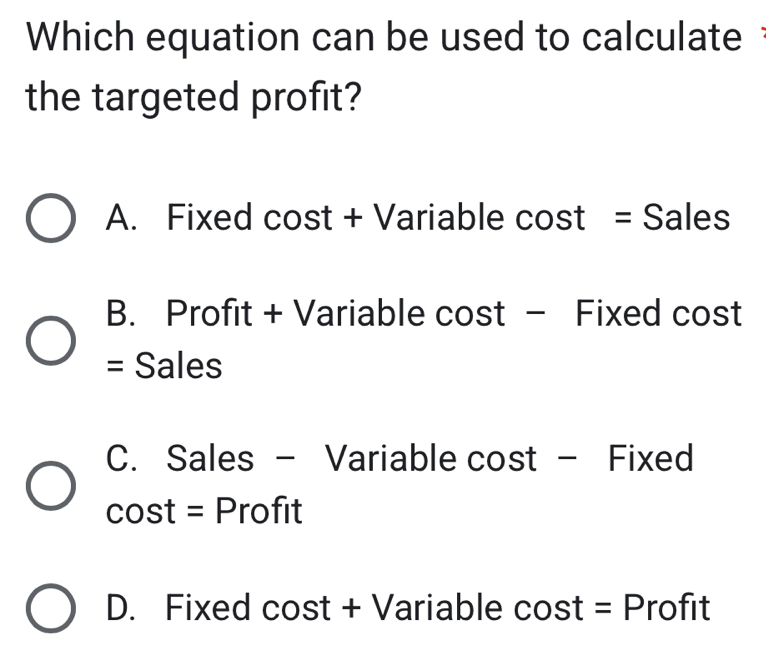Click "Fixed cost + Variable cost" in option A

(x=375, y=217)
